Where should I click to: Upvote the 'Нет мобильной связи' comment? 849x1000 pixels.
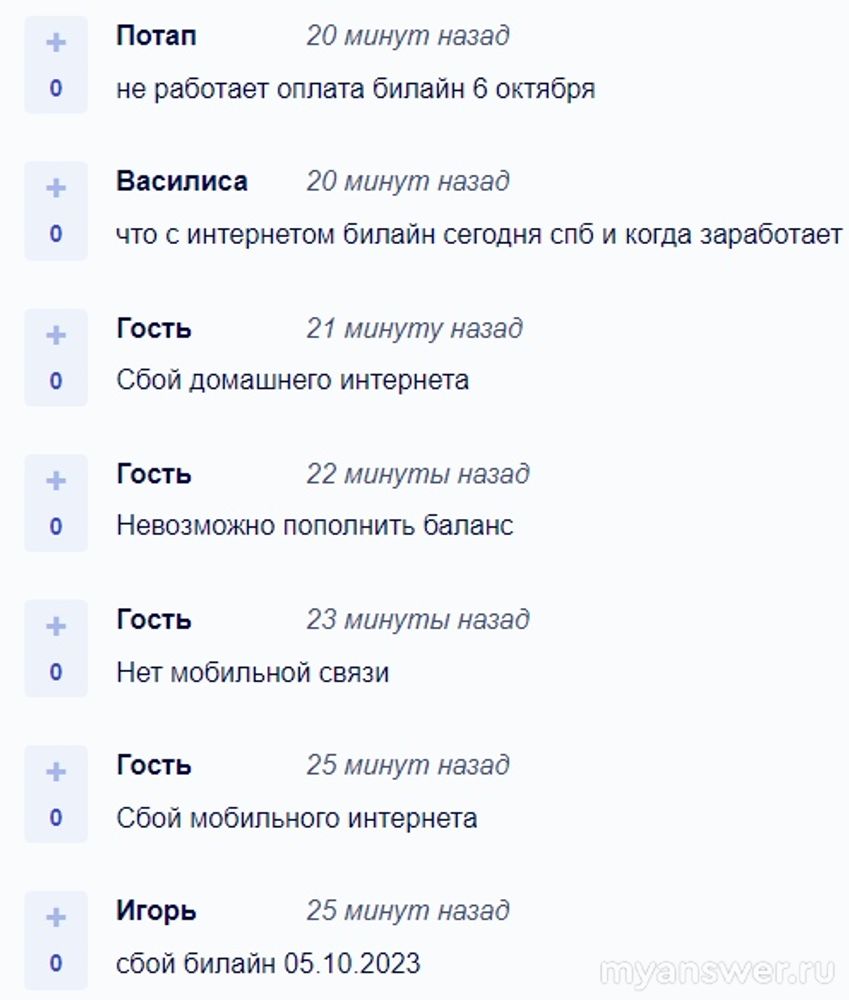click(x=56, y=626)
